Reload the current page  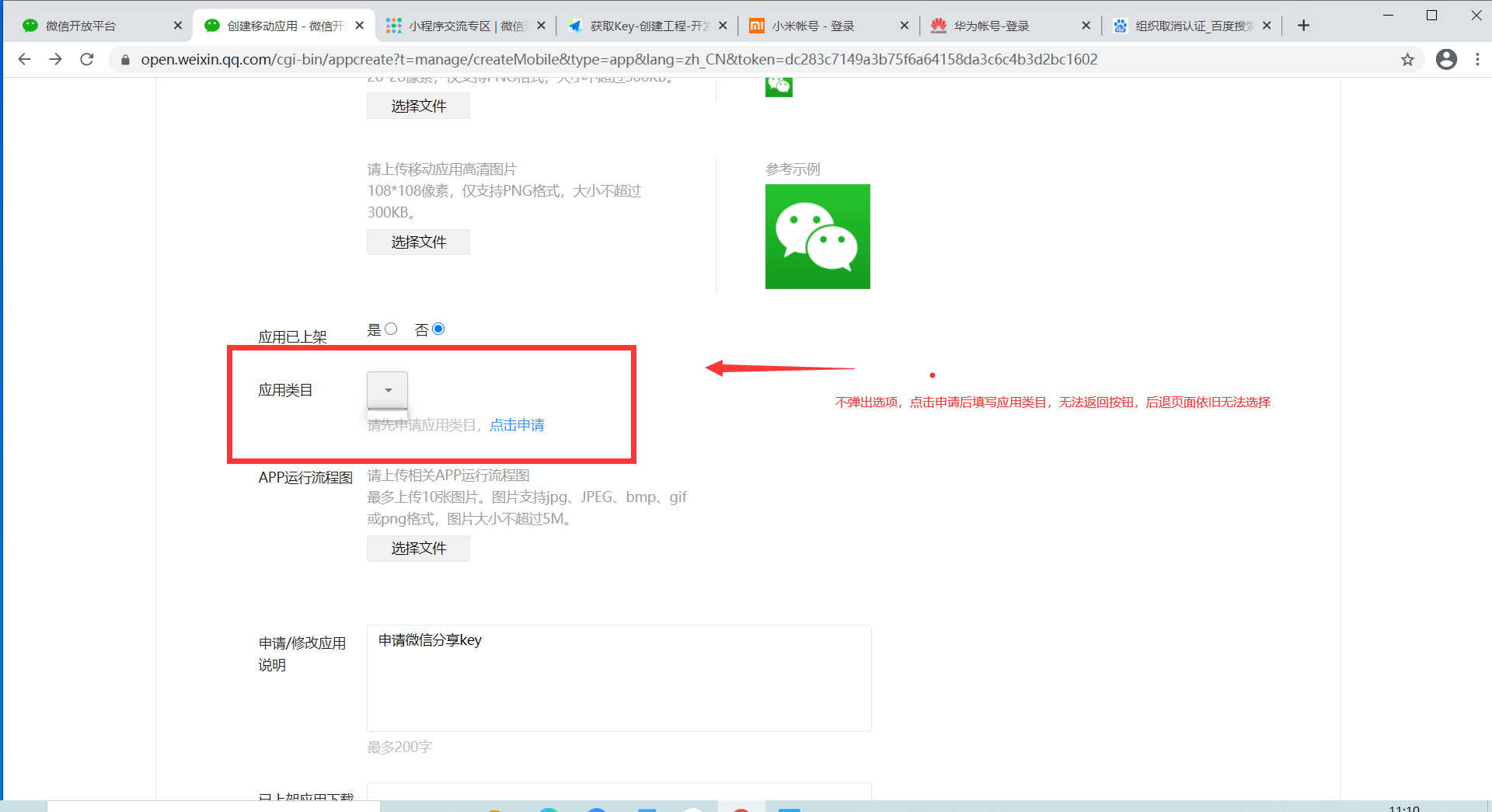pos(87,59)
